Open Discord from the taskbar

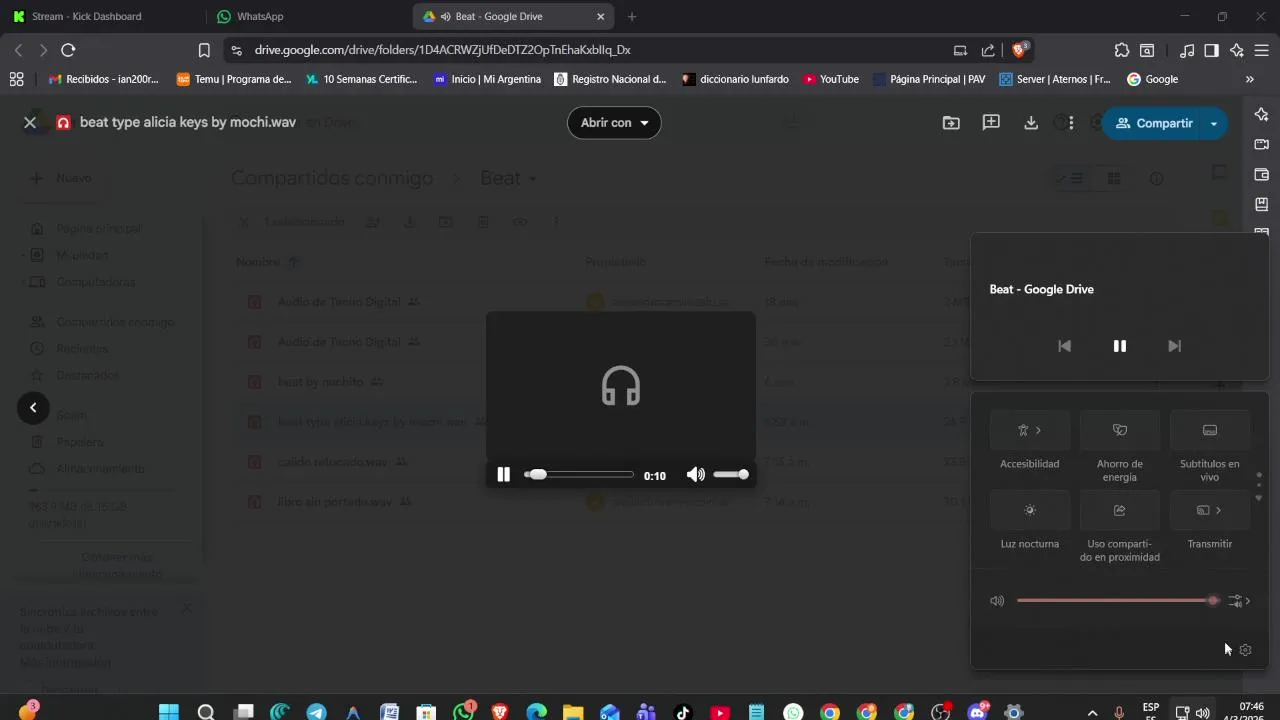pyautogui.click(x=977, y=713)
